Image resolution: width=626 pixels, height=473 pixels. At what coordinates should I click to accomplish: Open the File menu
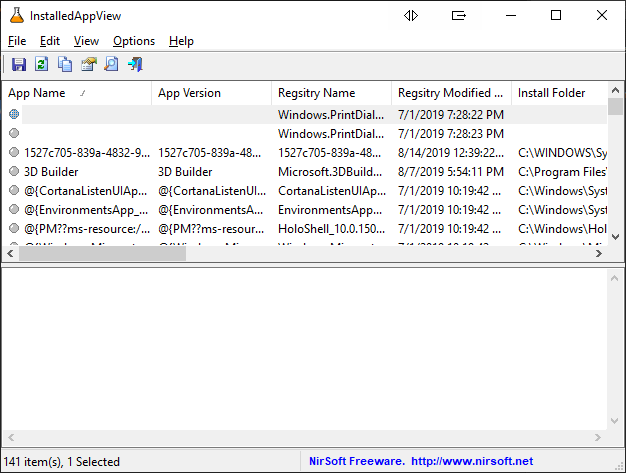[x=17, y=41]
